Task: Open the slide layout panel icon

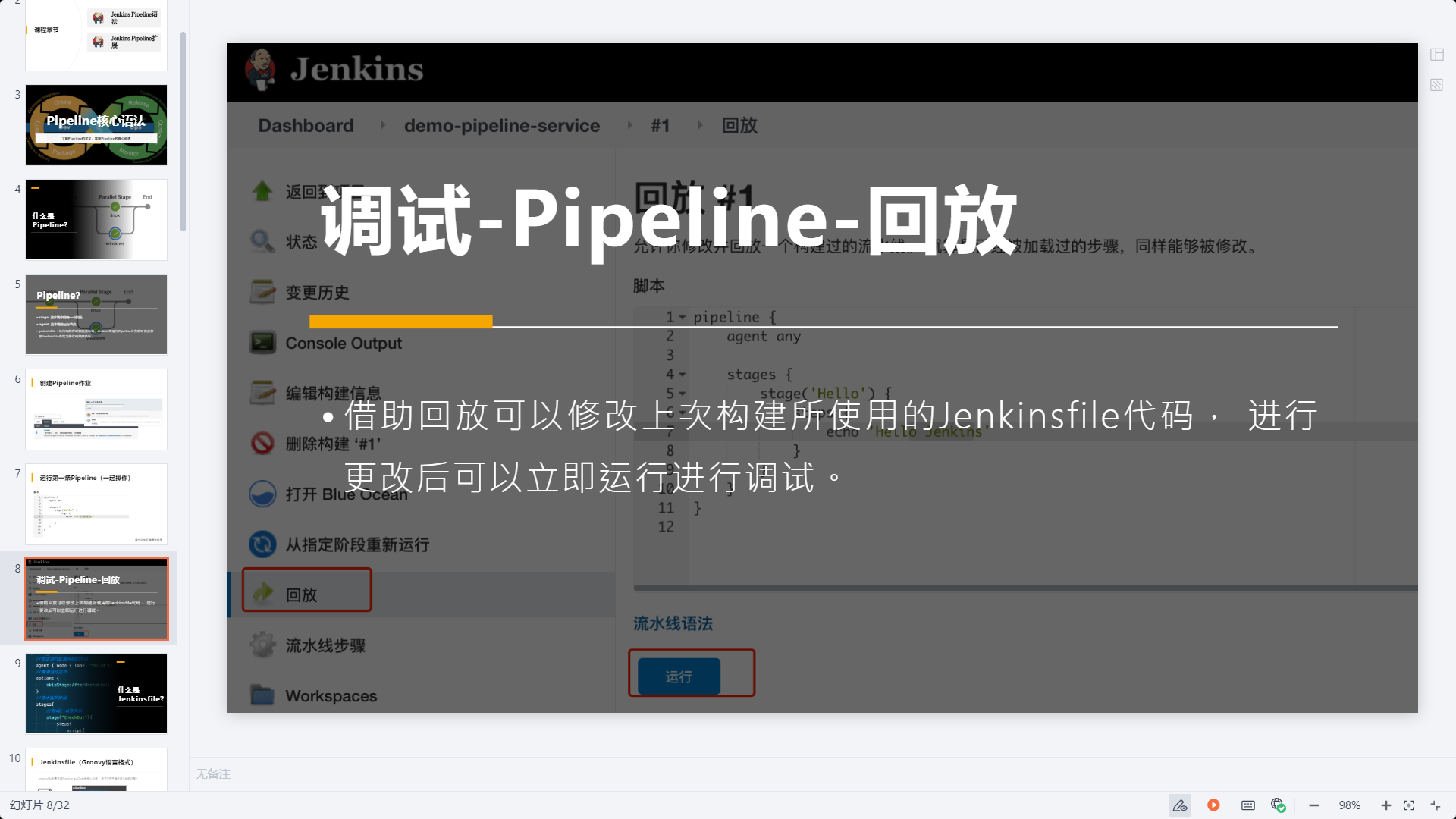Action: point(1437,55)
